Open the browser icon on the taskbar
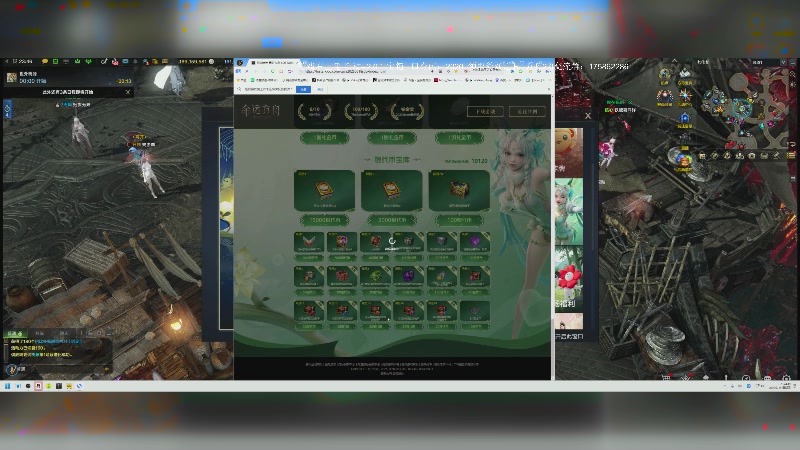Screen dimensions: 800x450 pyautogui.click(x=80, y=386)
